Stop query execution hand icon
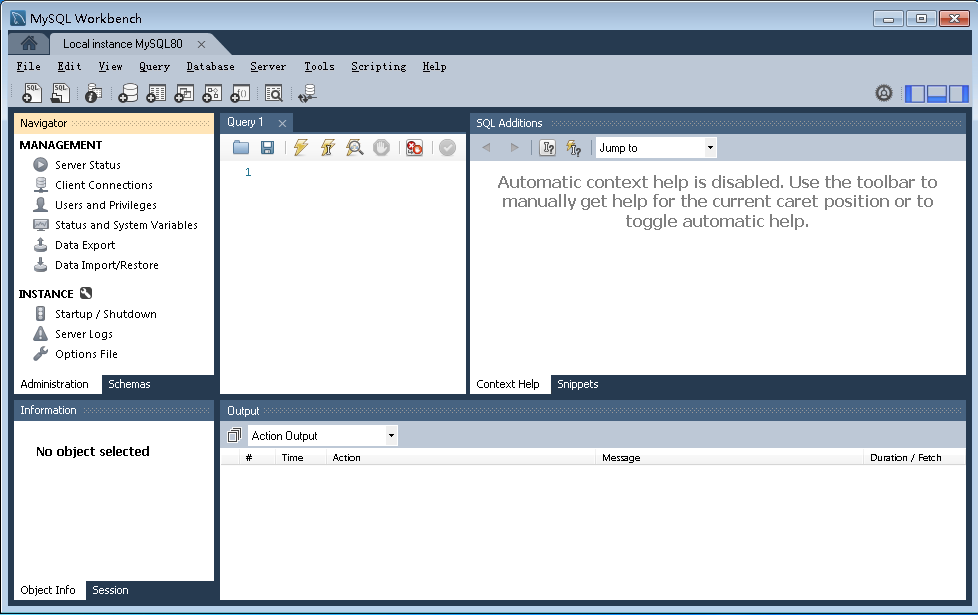The image size is (978, 615). click(381, 148)
